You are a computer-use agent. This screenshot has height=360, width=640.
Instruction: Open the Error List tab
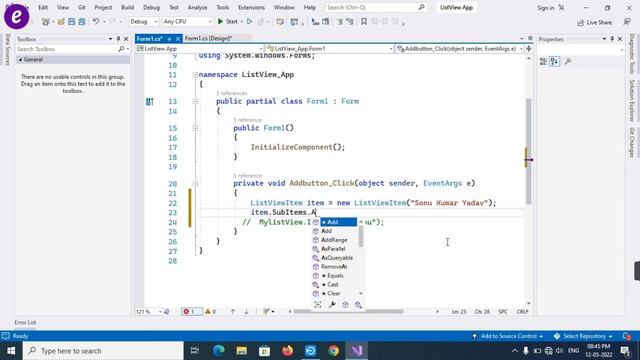25,322
